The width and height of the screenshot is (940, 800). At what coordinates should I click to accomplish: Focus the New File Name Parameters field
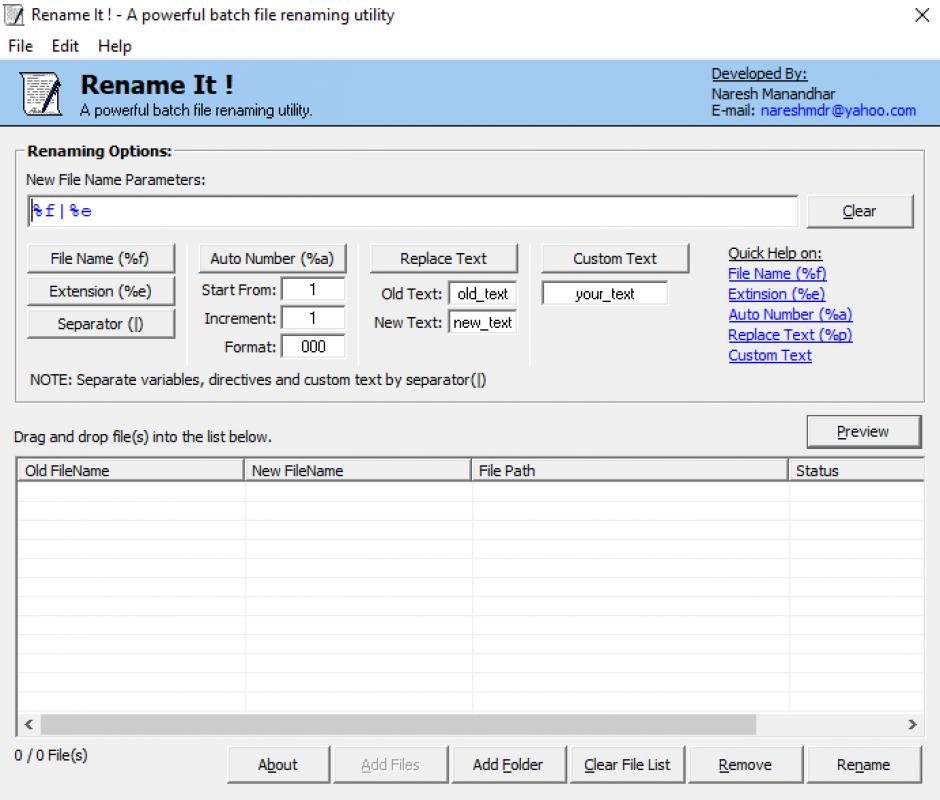(x=412, y=211)
